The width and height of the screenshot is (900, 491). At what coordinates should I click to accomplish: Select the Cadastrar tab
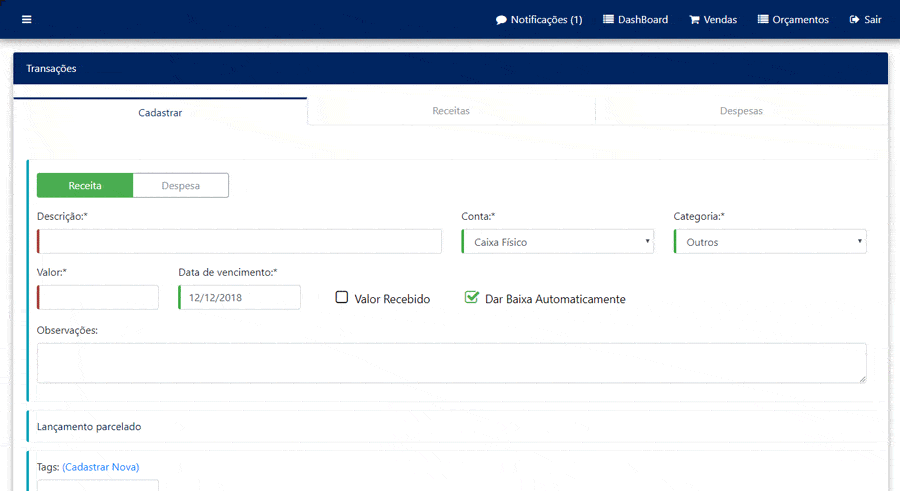pos(160,113)
